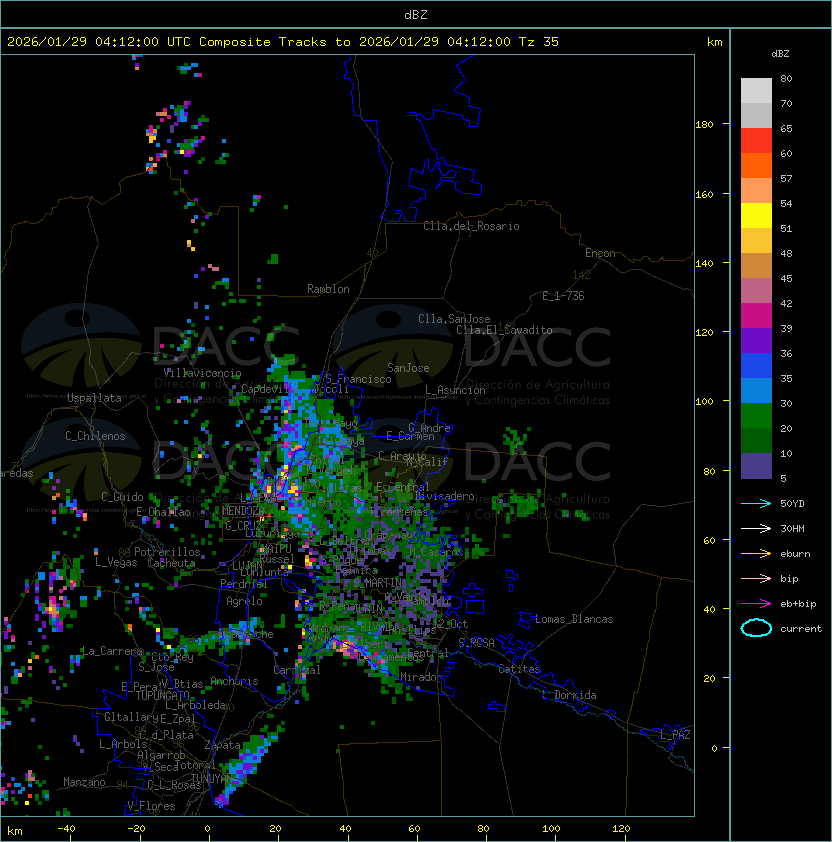Click the 'Agrelo' place label

click(x=244, y=601)
